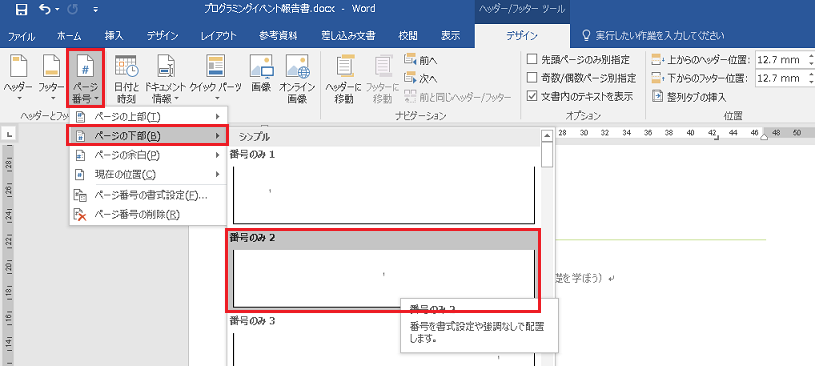Open ページの上部 (Top of Page) submenu

click(x=148, y=116)
